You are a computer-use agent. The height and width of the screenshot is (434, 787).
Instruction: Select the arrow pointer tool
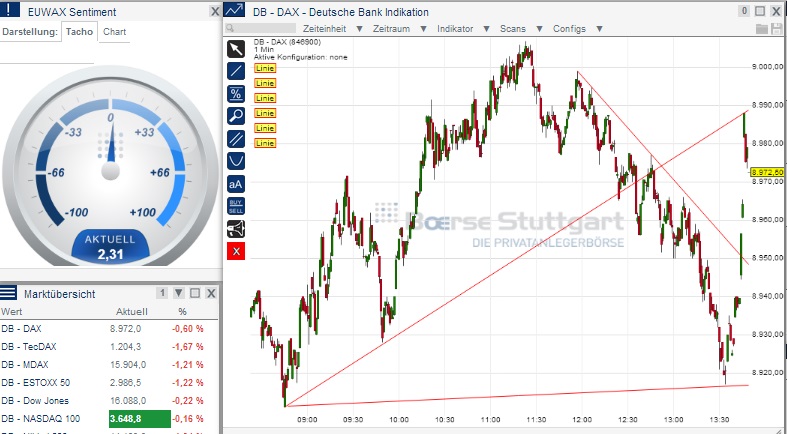tap(236, 49)
